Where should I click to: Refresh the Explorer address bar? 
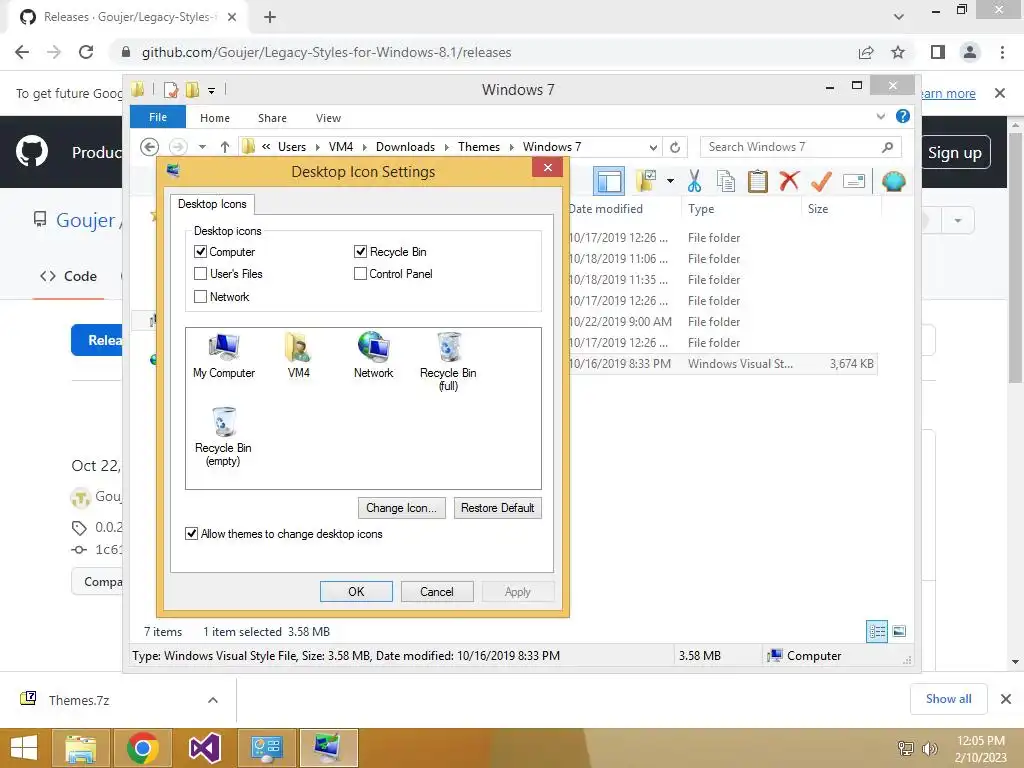(x=675, y=147)
